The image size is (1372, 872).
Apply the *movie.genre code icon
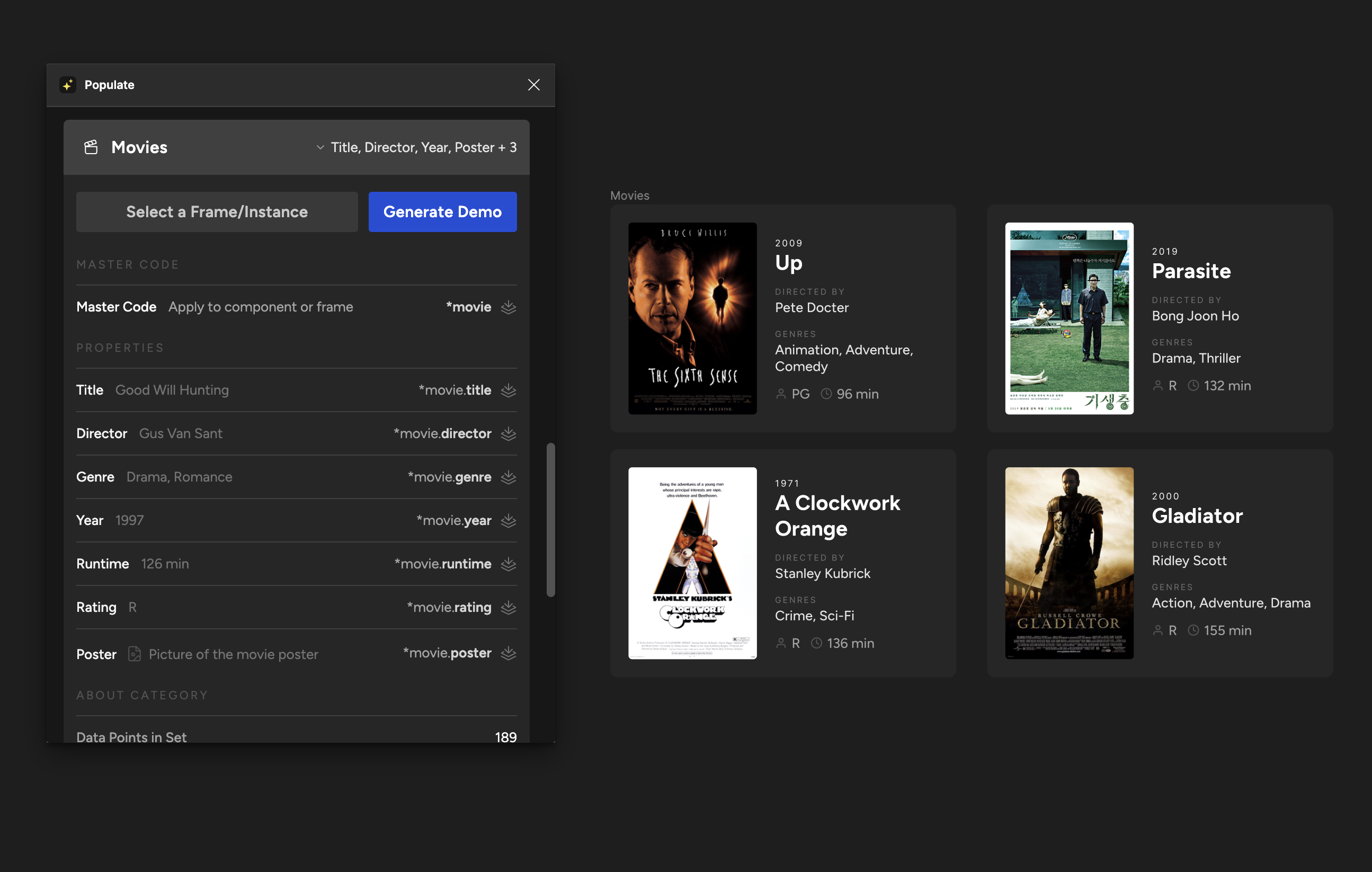click(x=508, y=477)
